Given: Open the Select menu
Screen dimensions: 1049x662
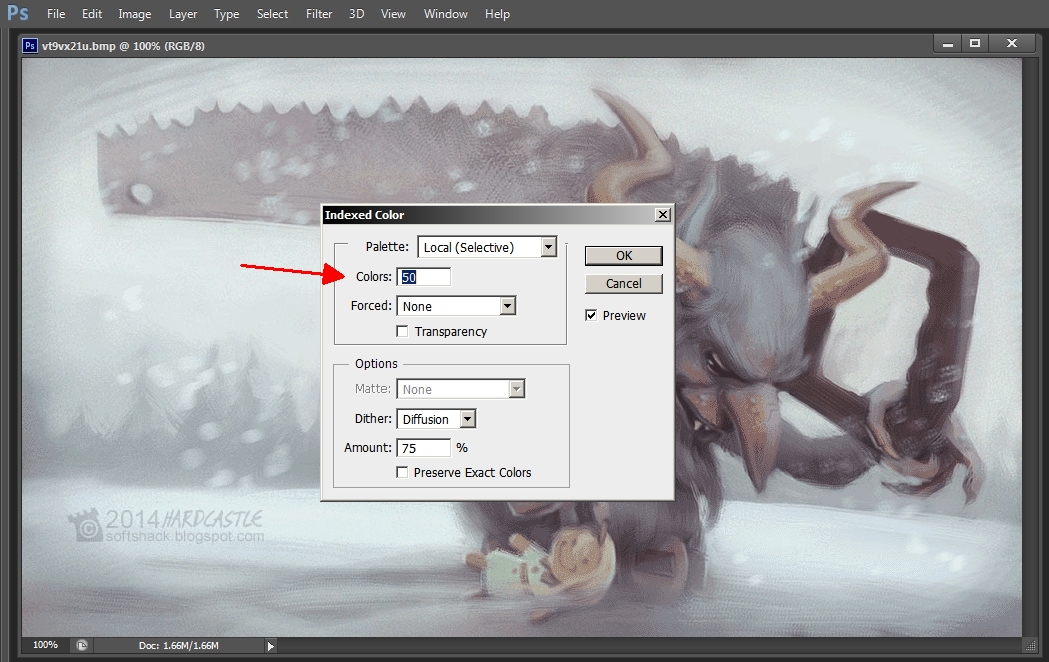Looking at the screenshot, I should [272, 13].
